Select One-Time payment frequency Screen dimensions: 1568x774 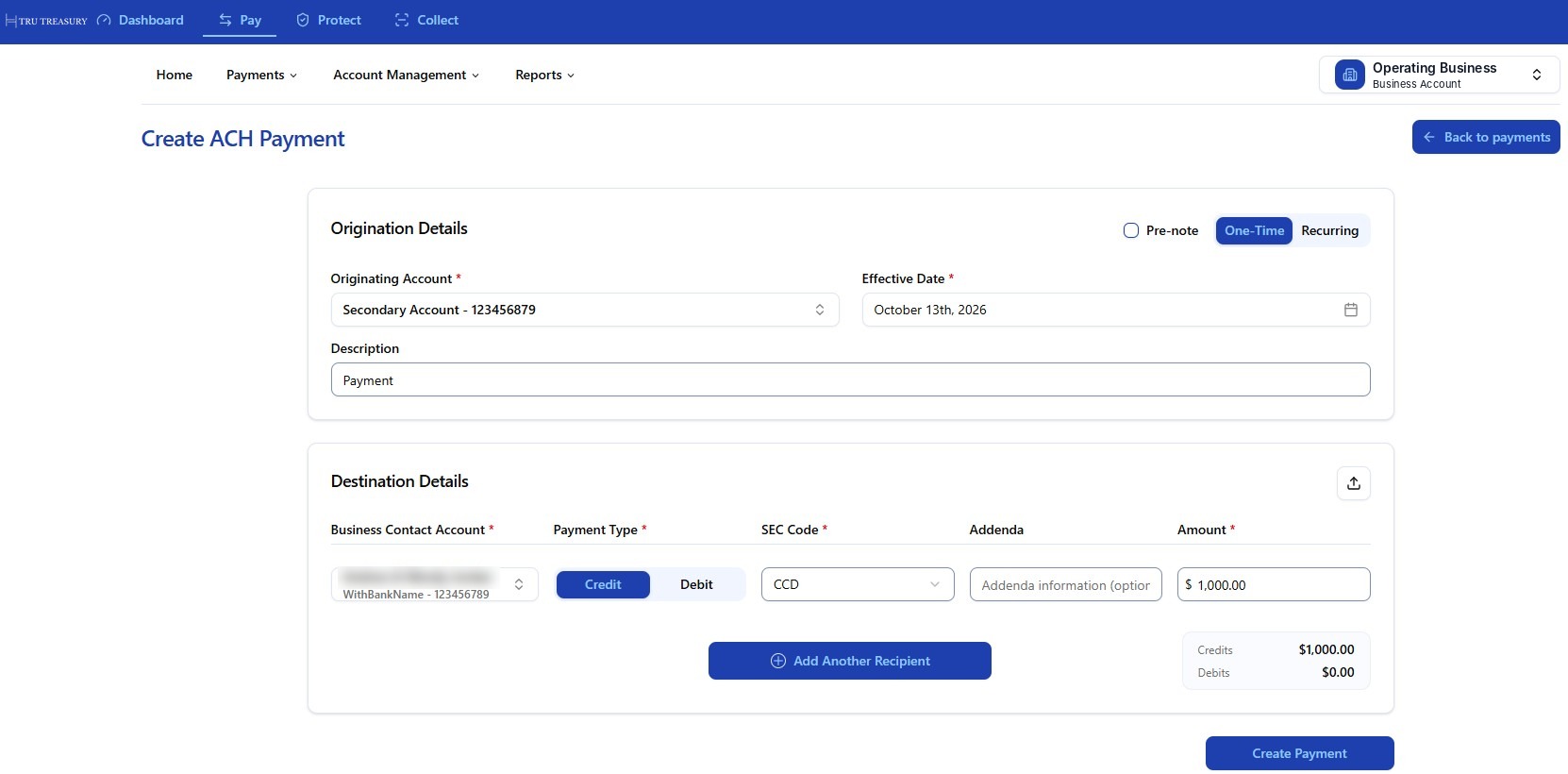[1254, 230]
